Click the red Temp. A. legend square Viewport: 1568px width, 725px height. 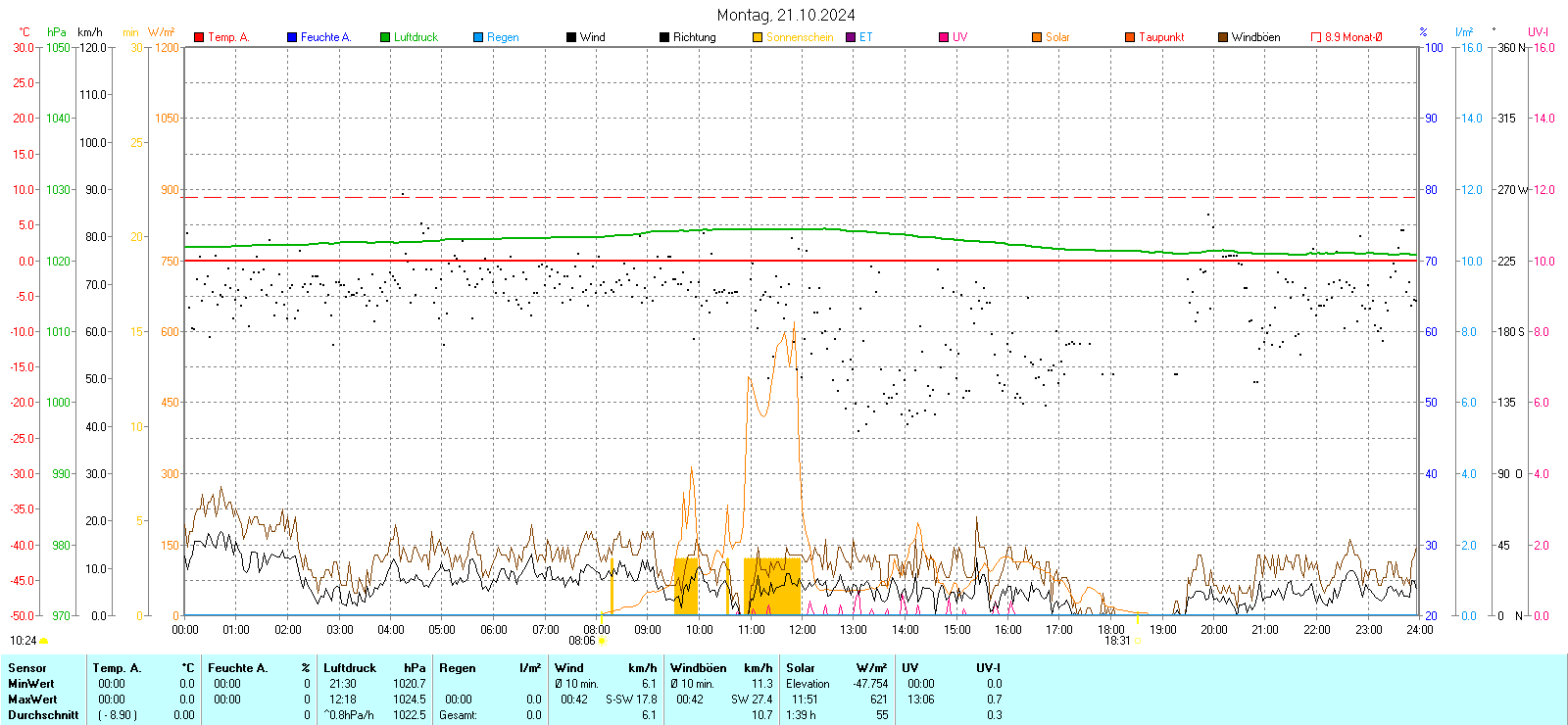click(199, 37)
